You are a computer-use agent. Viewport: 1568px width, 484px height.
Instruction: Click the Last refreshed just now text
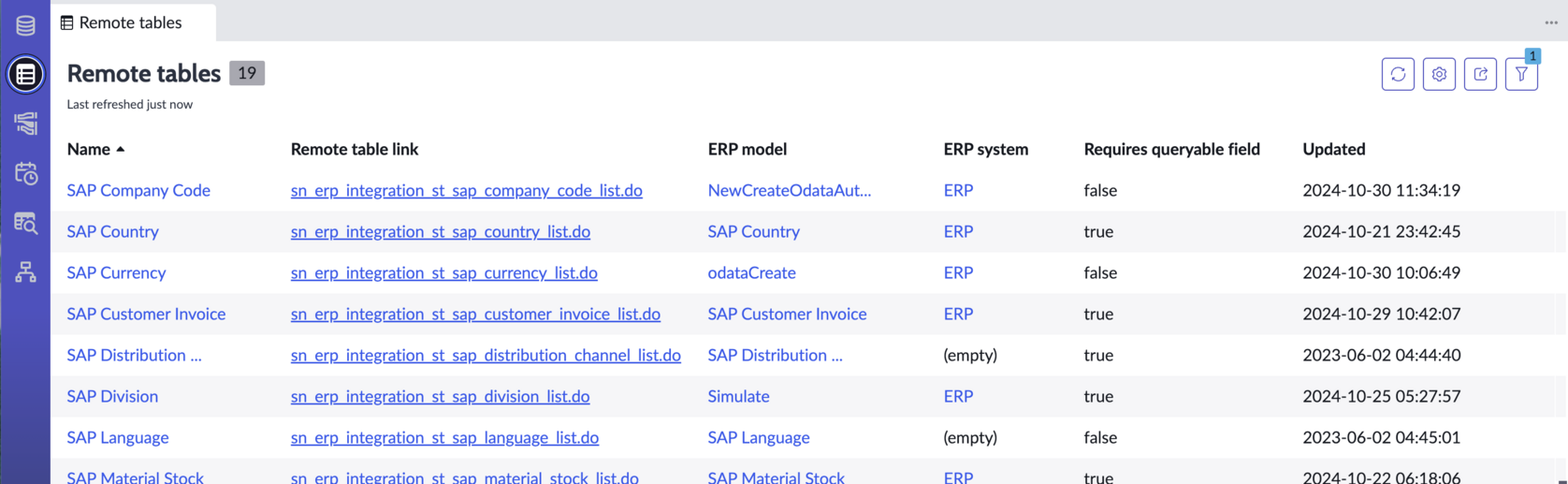click(129, 104)
